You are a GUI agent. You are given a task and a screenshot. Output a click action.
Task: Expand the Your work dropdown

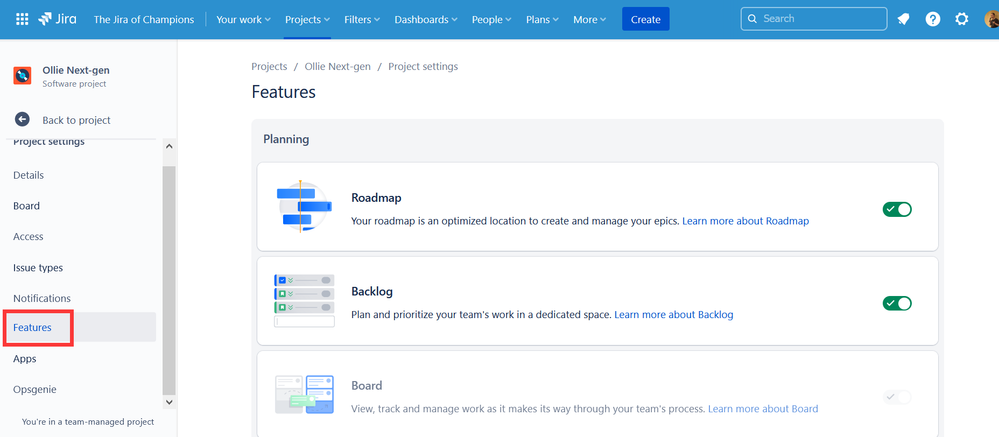pyautogui.click(x=243, y=20)
